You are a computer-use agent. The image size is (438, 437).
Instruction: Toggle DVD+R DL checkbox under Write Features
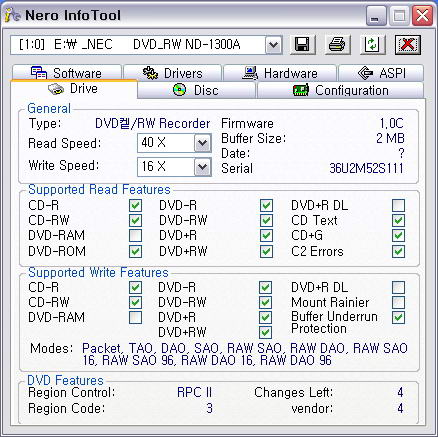click(x=399, y=287)
